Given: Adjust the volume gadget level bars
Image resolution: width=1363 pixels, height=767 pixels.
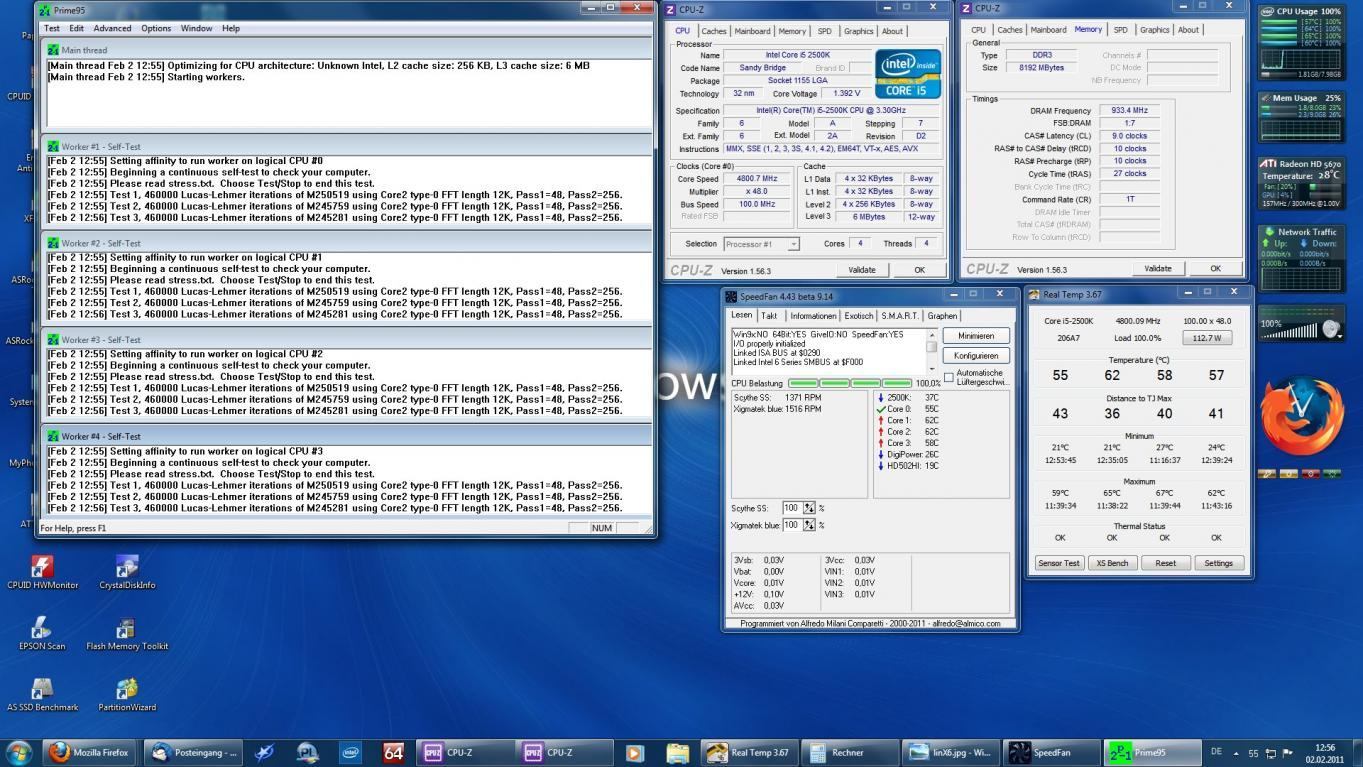Looking at the screenshot, I should coord(1288,332).
